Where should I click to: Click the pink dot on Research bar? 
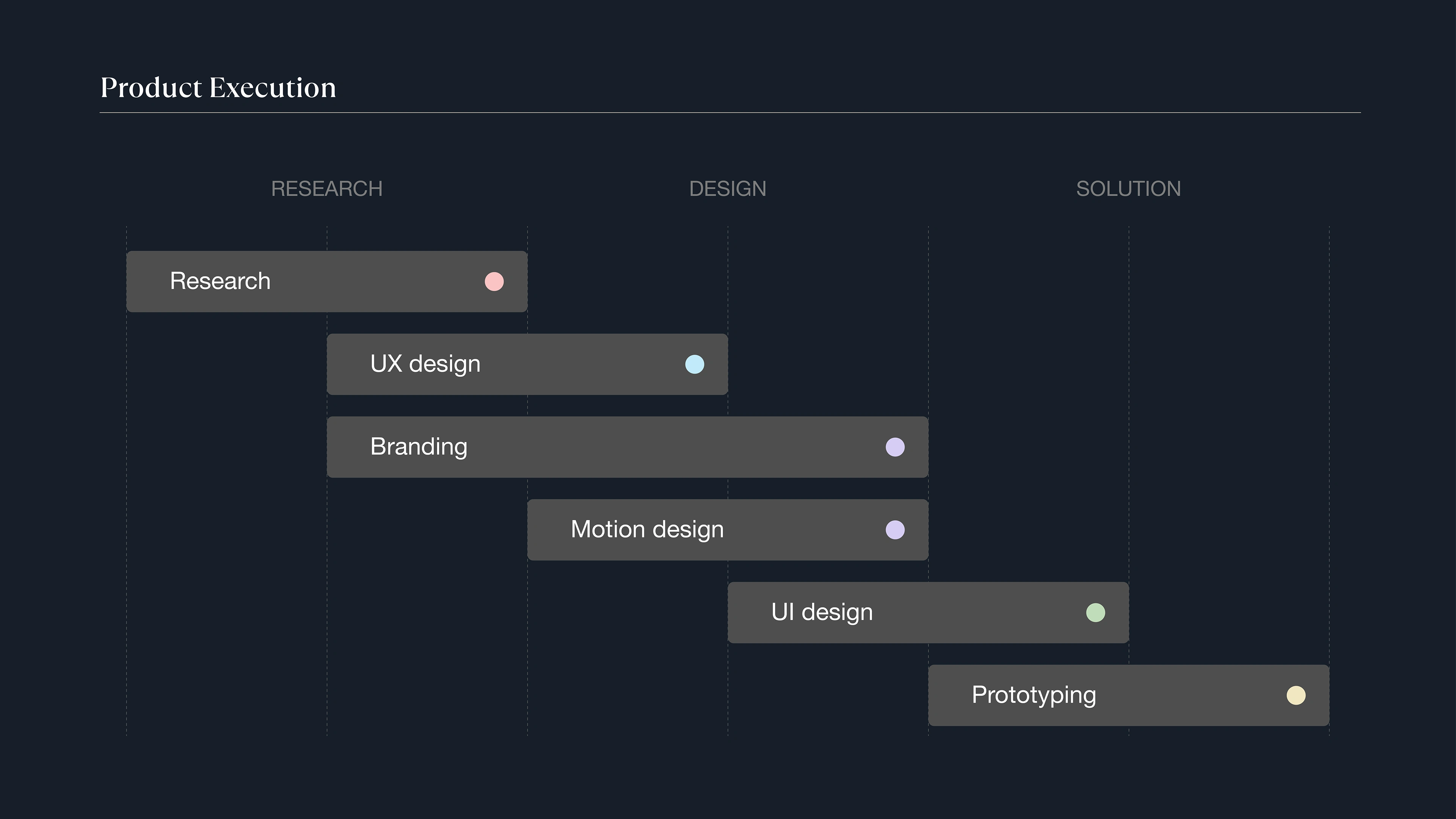(494, 281)
